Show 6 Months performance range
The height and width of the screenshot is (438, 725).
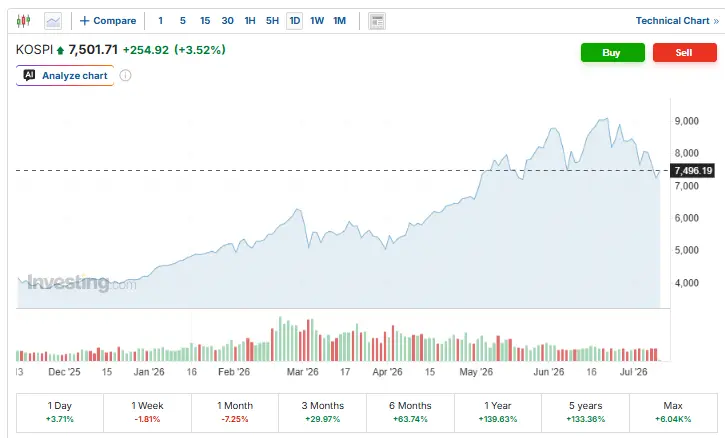[x=410, y=413]
